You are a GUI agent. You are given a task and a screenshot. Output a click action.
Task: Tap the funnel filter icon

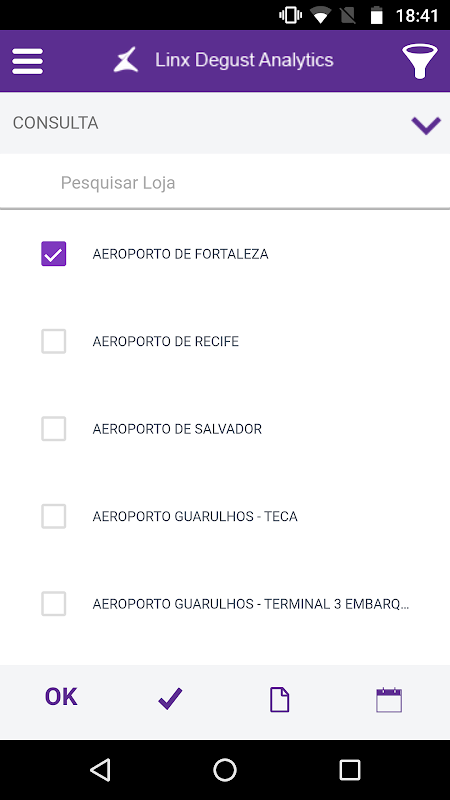coord(419,61)
